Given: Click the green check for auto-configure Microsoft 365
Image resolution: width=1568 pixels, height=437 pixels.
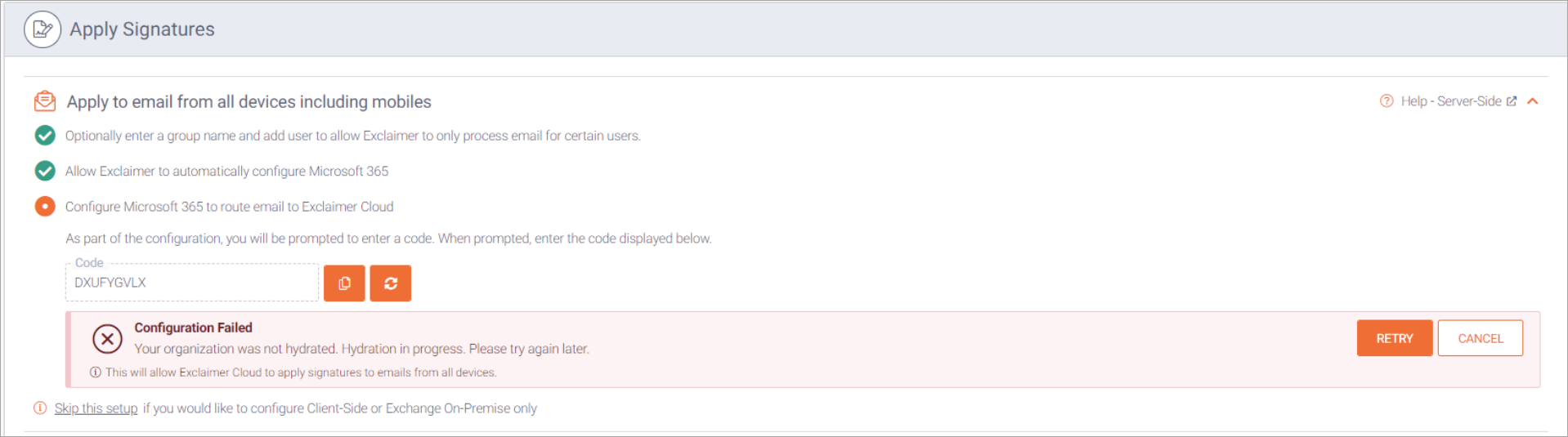Looking at the screenshot, I should click(x=45, y=171).
